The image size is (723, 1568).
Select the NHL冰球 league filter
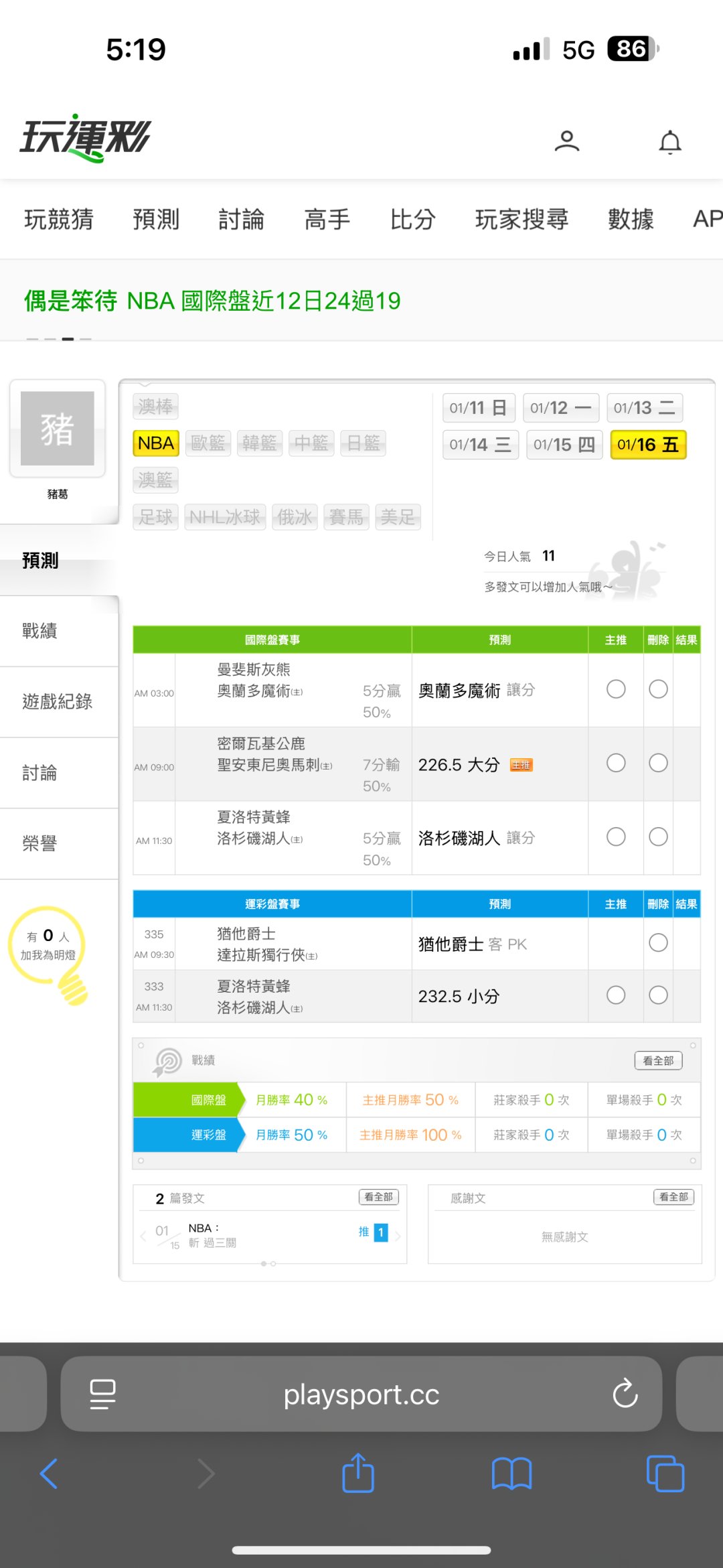coord(225,517)
